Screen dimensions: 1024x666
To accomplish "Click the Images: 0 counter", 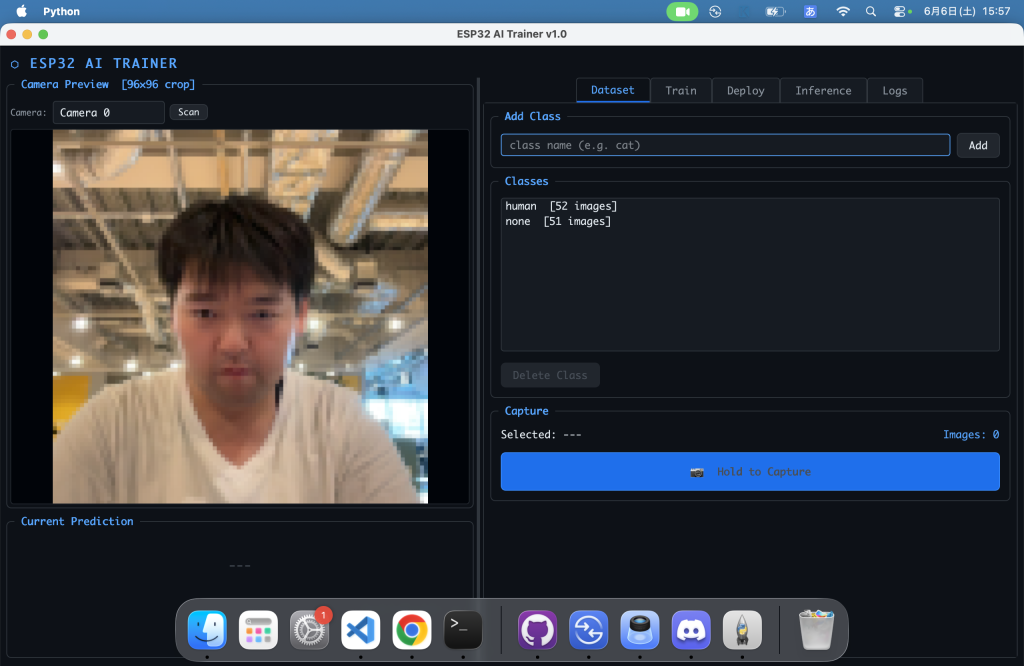I will [970, 434].
